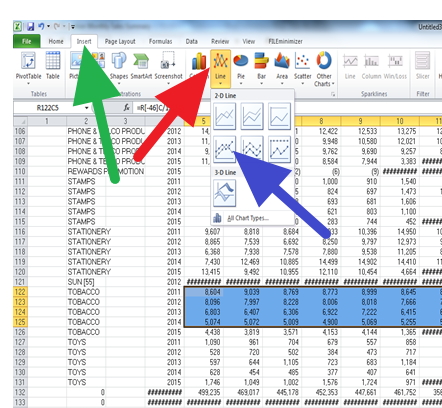The image size is (442, 408).
Task: Open the File tab
Action: click(27, 41)
